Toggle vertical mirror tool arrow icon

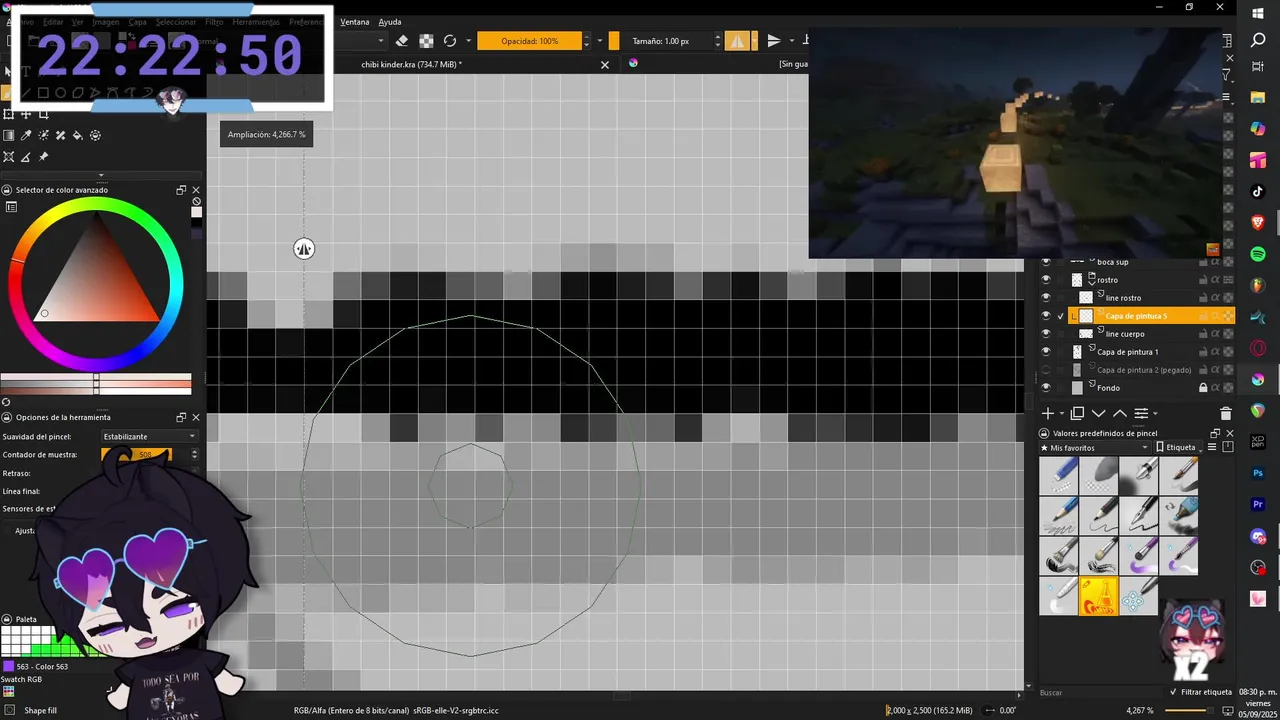click(773, 41)
